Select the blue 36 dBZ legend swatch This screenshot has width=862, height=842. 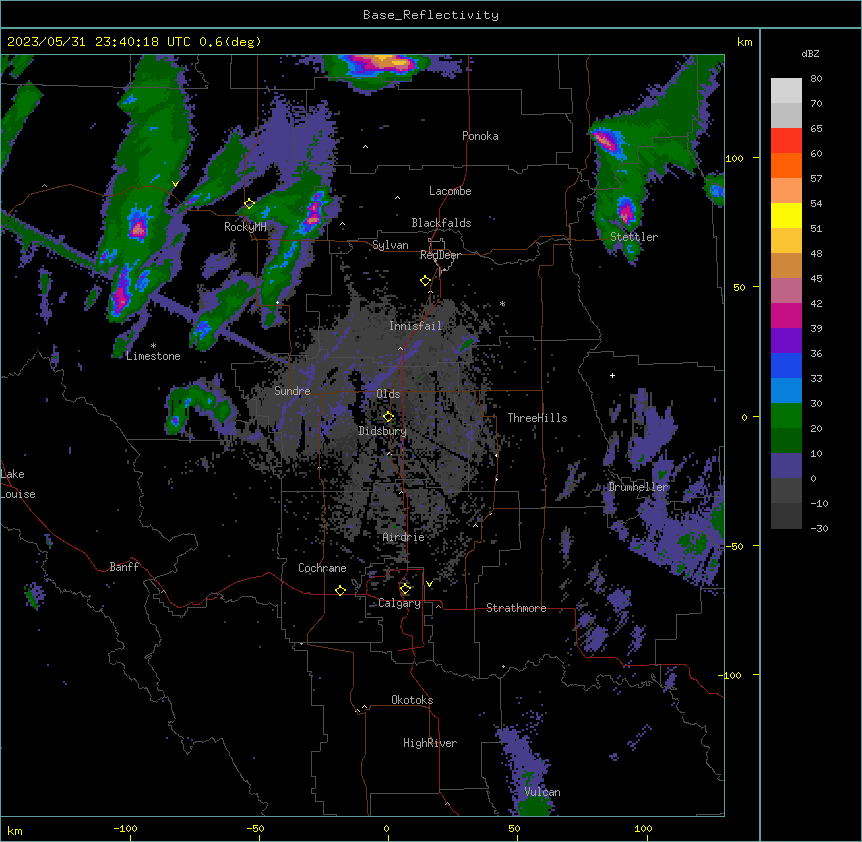pyautogui.click(x=786, y=365)
